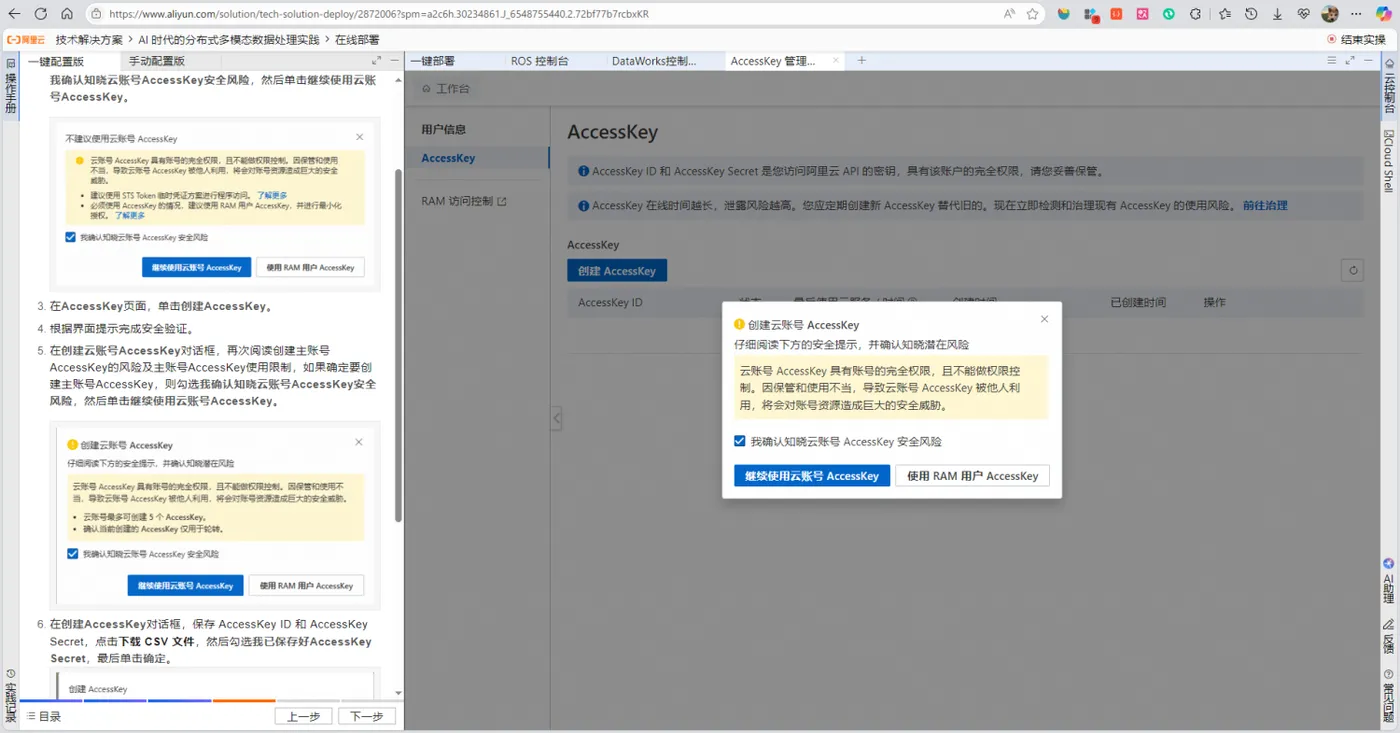Collapse the sidebar with the left chevron handle
This screenshot has height=733, width=1400.
pos(557,418)
